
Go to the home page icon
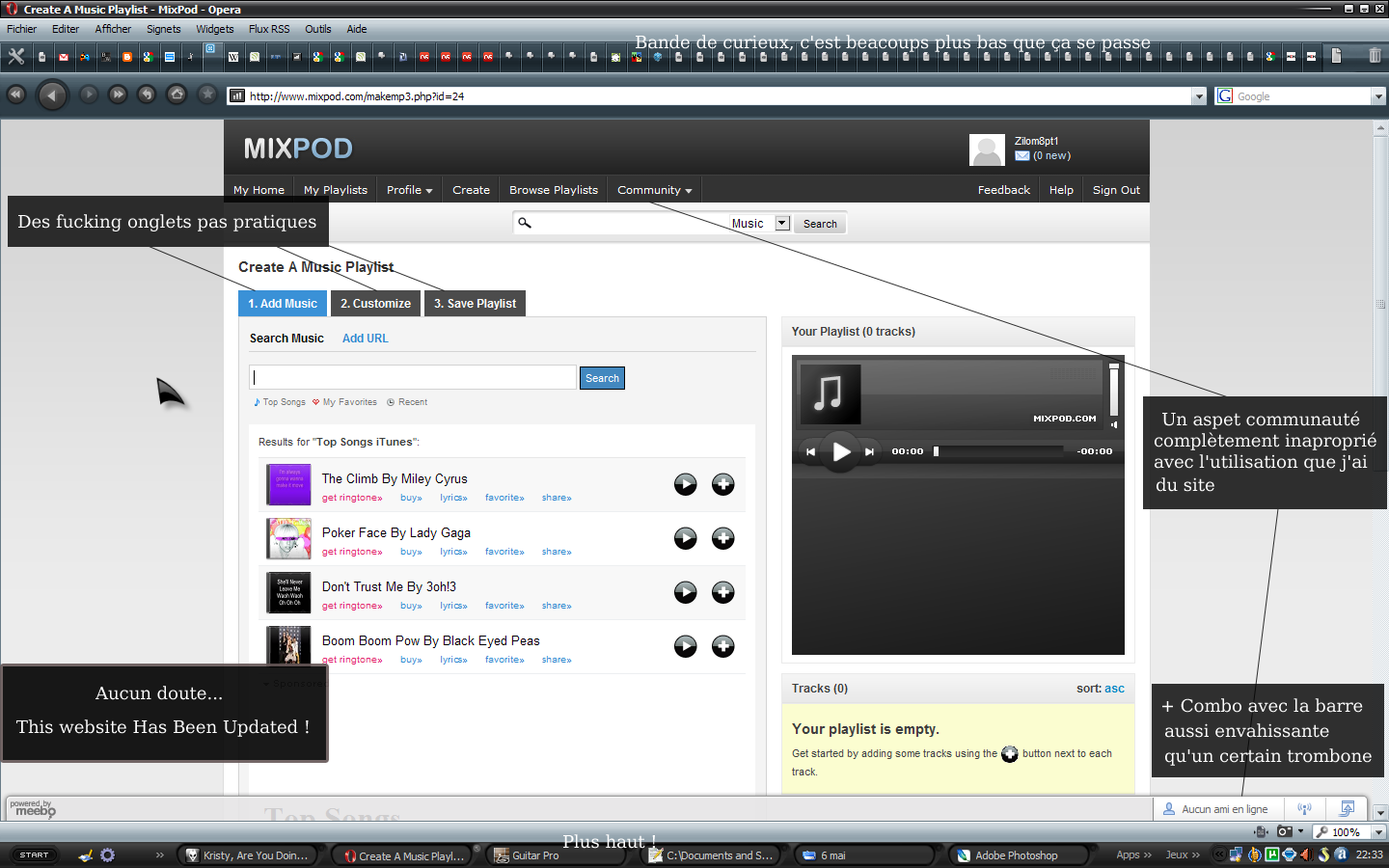pos(177,95)
